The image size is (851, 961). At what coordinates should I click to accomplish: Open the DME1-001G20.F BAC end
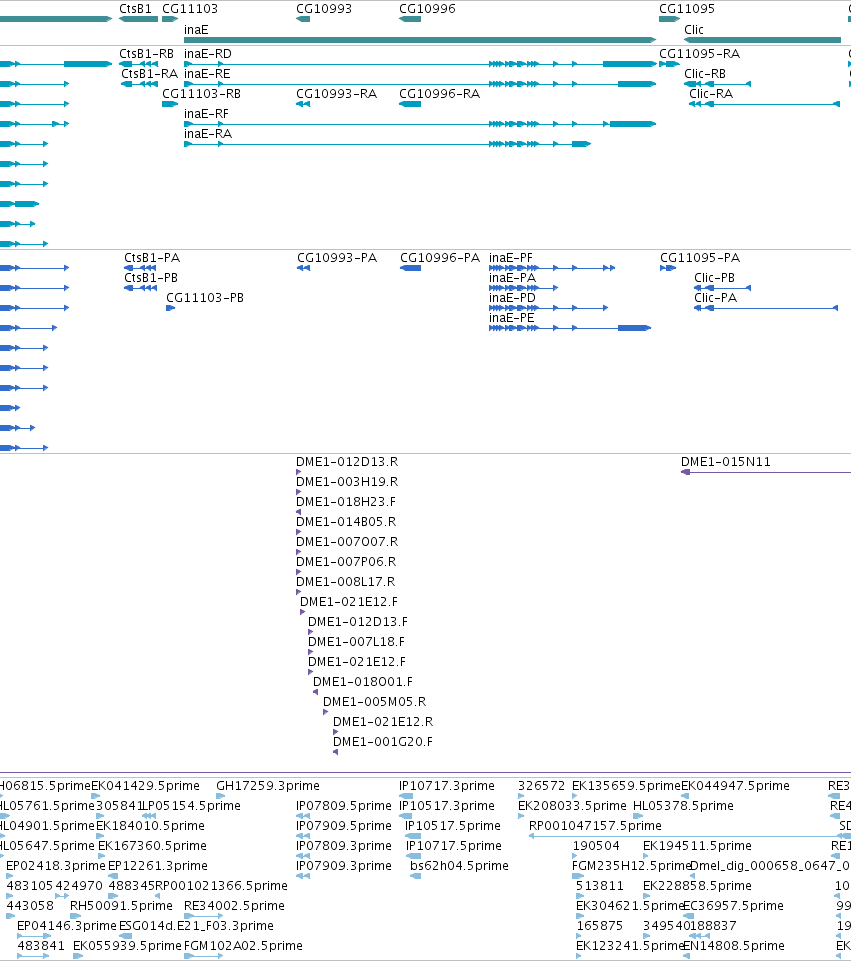point(335,752)
